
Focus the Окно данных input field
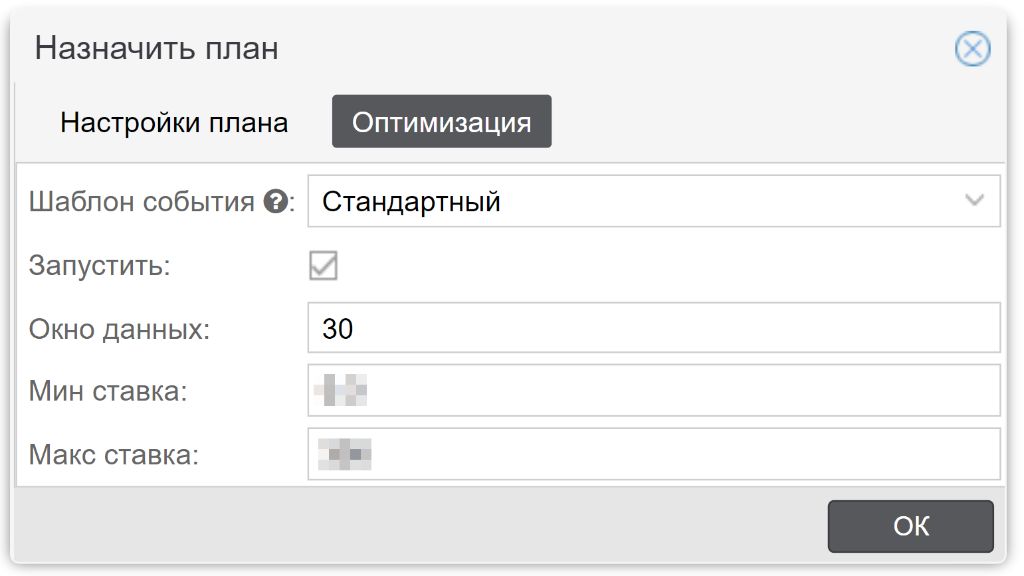[x=654, y=328]
